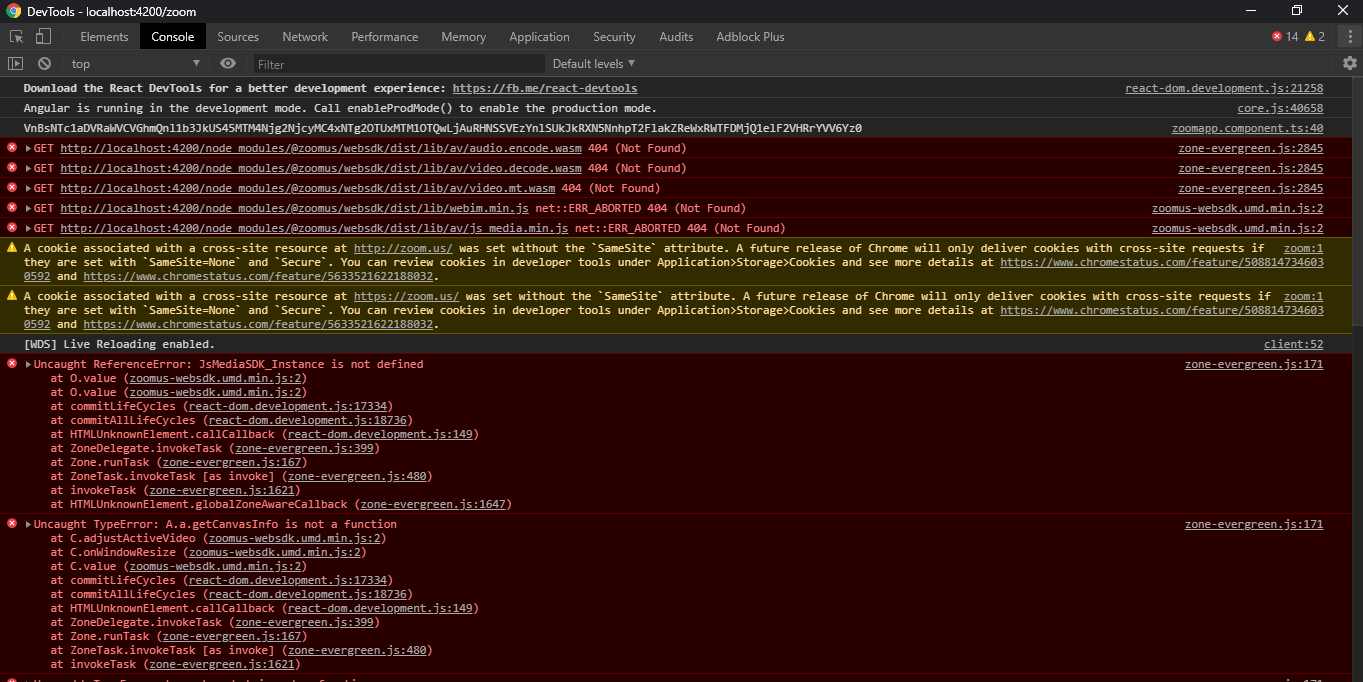Screen dimensions: 1363x682
Task: Open the 'top' JavaScript context dropdown
Action: 135,64
